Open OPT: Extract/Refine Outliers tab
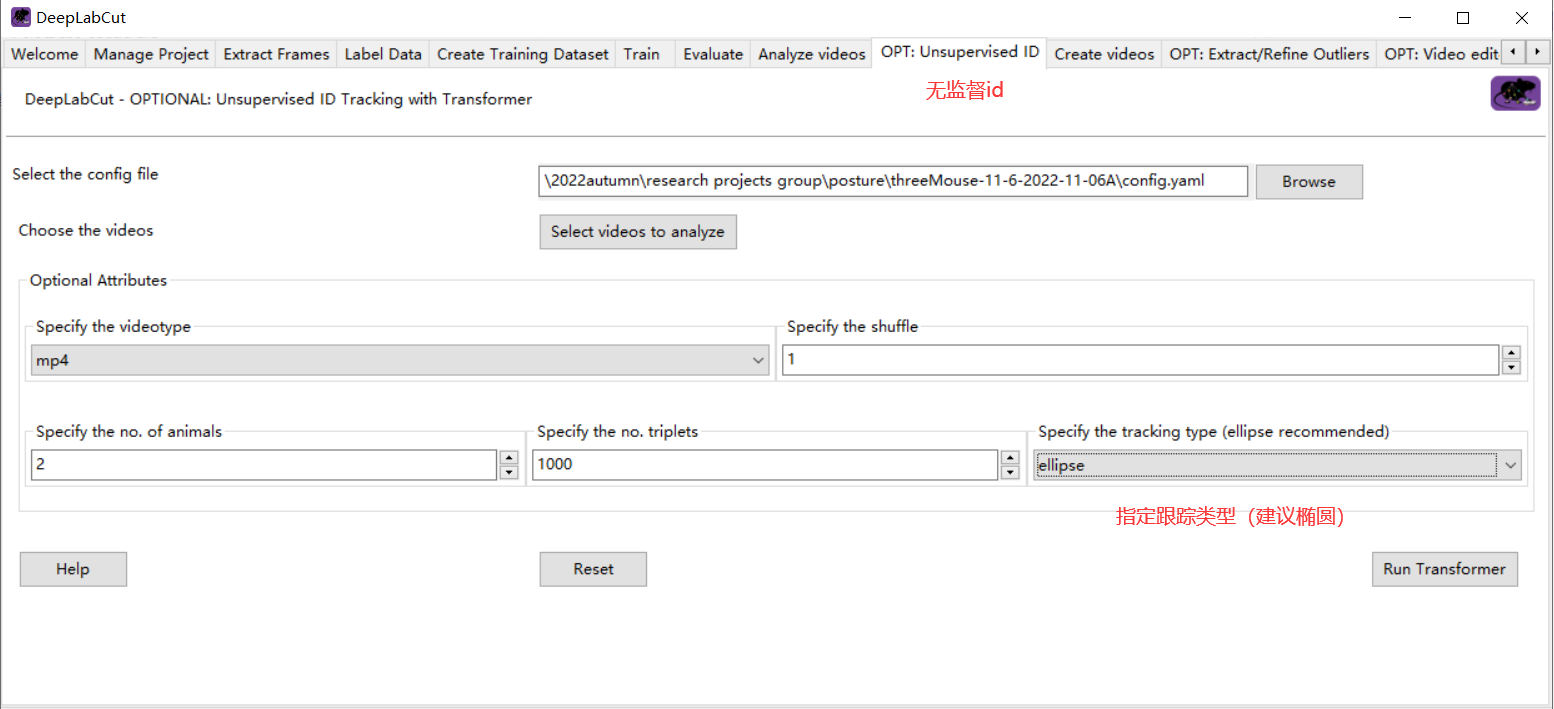Screen dimensions: 1554x709 pos(1269,54)
